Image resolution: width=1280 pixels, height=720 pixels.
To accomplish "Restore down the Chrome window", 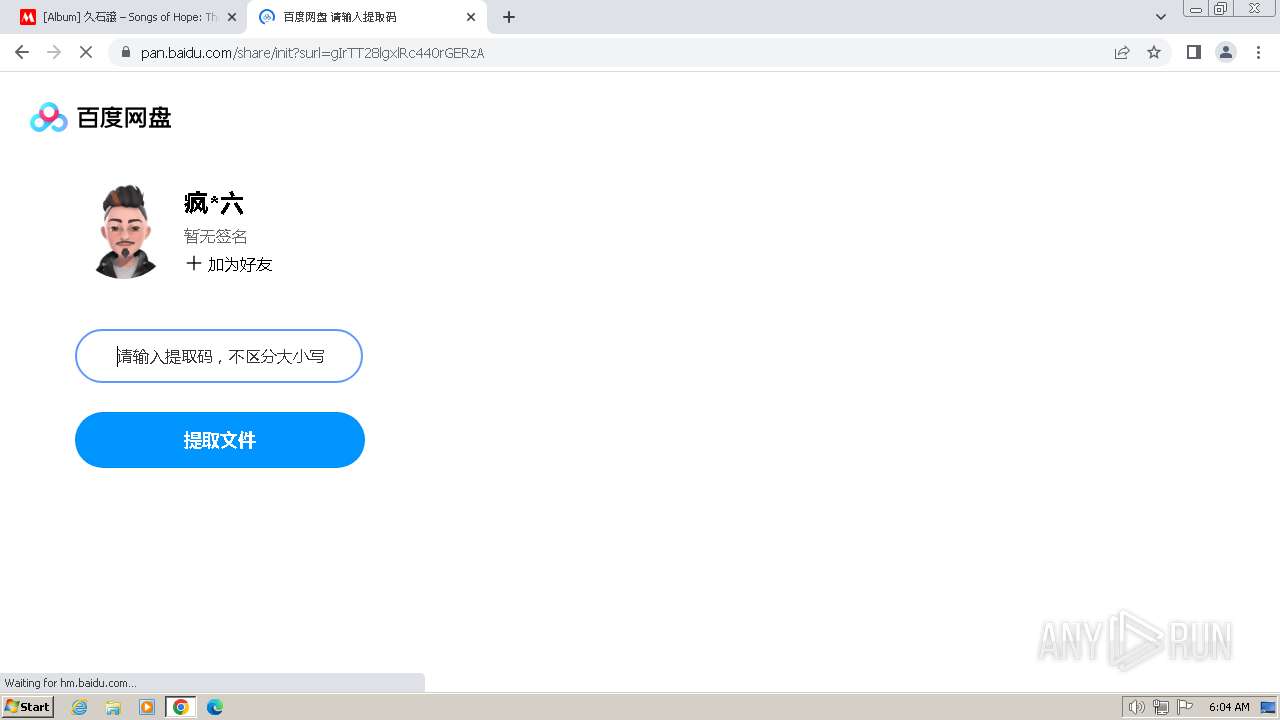I will click(1221, 8).
